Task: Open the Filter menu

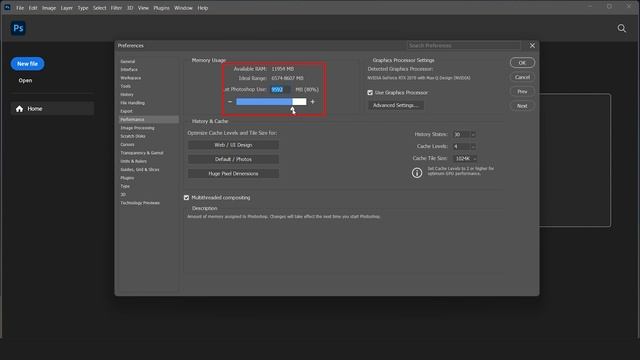Action: [116, 8]
